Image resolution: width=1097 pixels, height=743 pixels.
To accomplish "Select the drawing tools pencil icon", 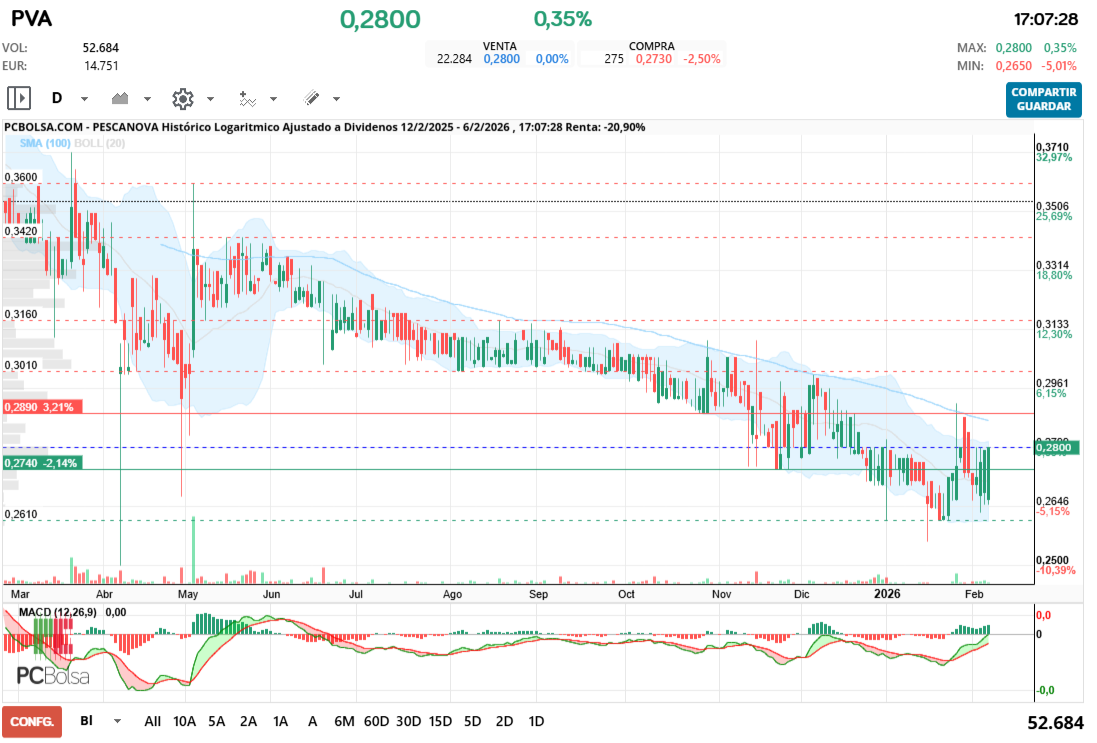I will 312,98.
